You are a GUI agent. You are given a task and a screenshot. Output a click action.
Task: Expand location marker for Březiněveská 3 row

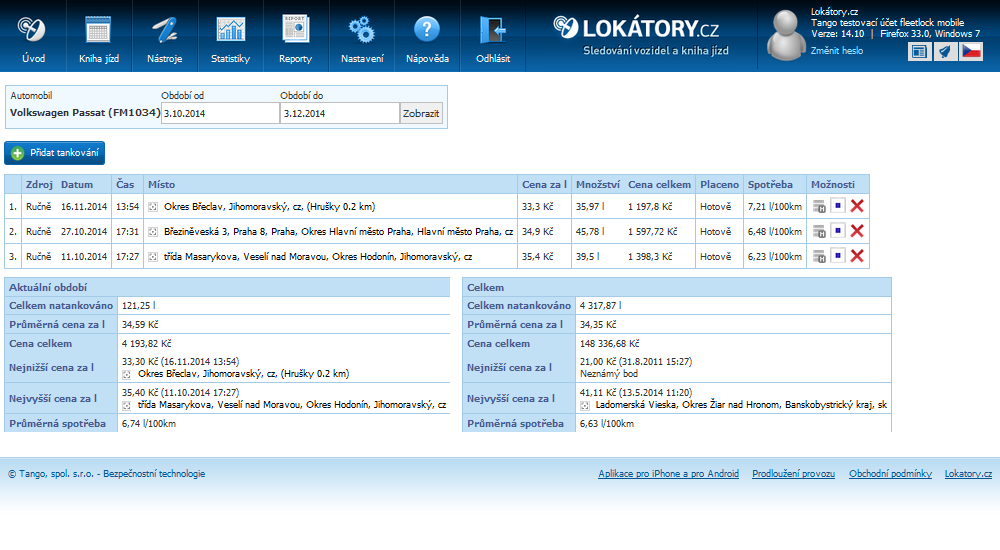click(x=153, y=232)
